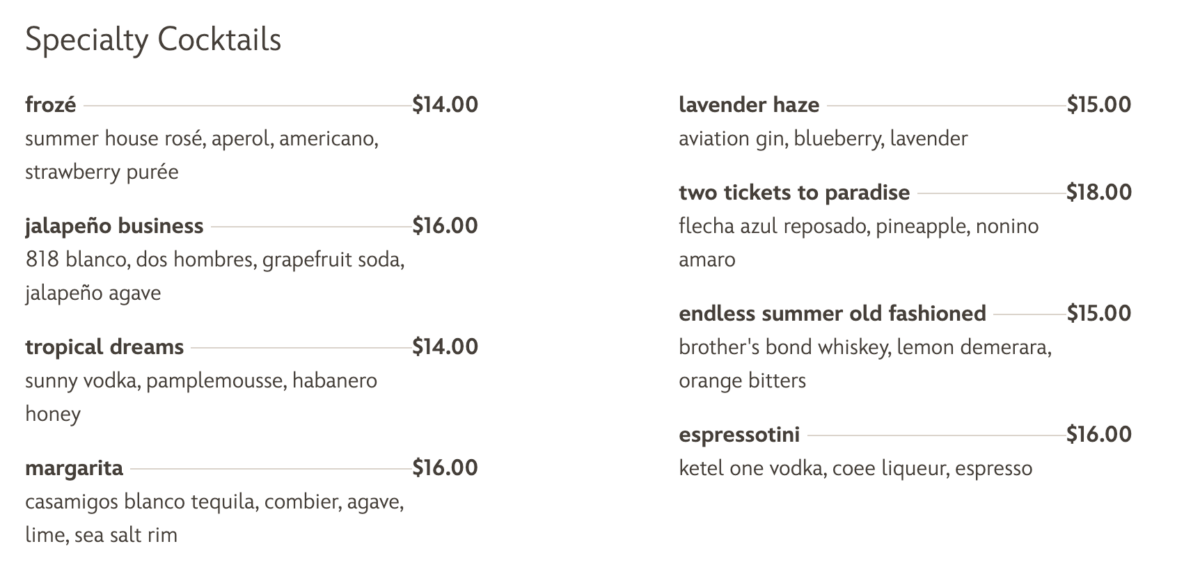
Task: Select the endless summer old fashioned title
Action: (x=832, y=313)
